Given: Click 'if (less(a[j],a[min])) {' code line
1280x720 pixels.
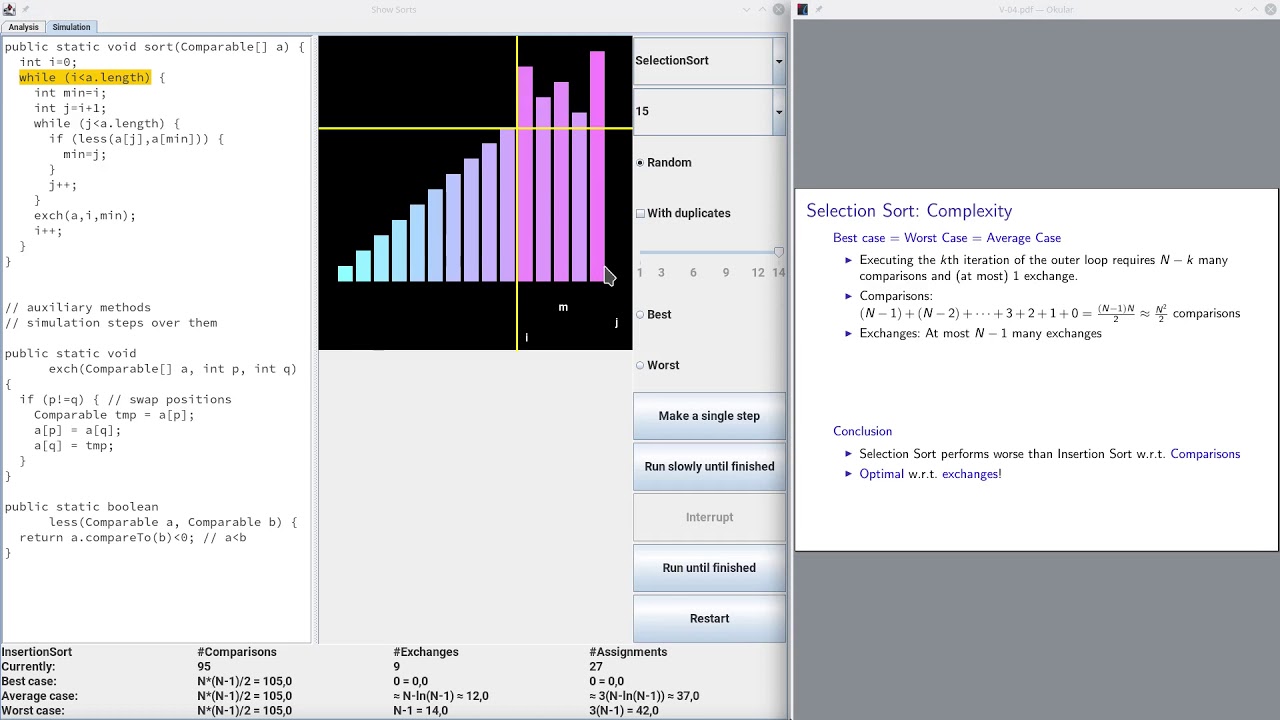Looking at the screenshot, I should [136, 139].
